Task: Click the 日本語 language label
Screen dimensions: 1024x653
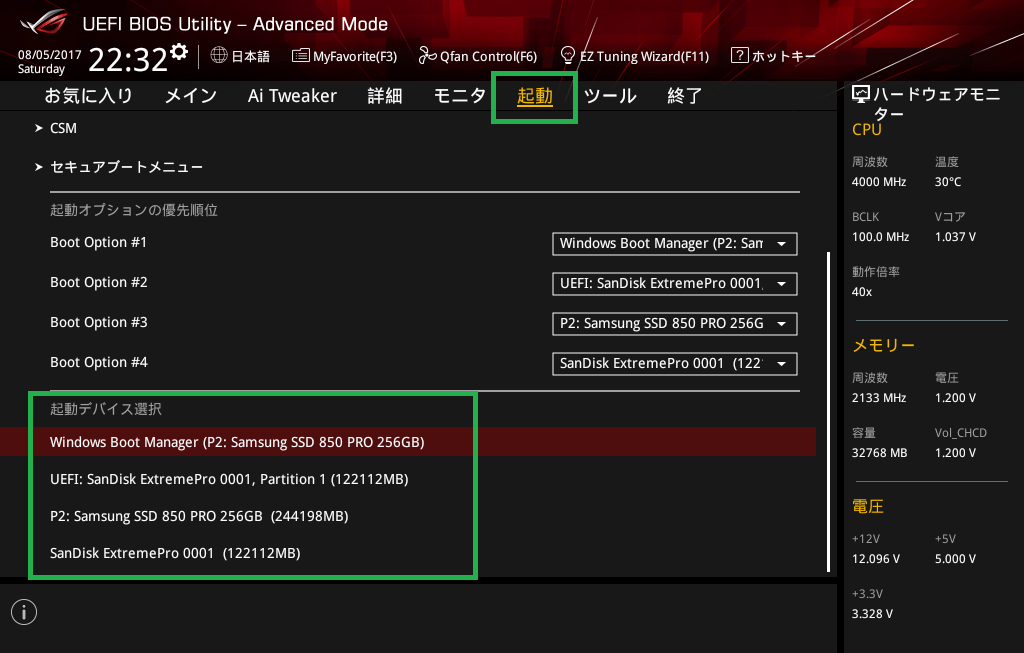Action: (x=251, y=56)
